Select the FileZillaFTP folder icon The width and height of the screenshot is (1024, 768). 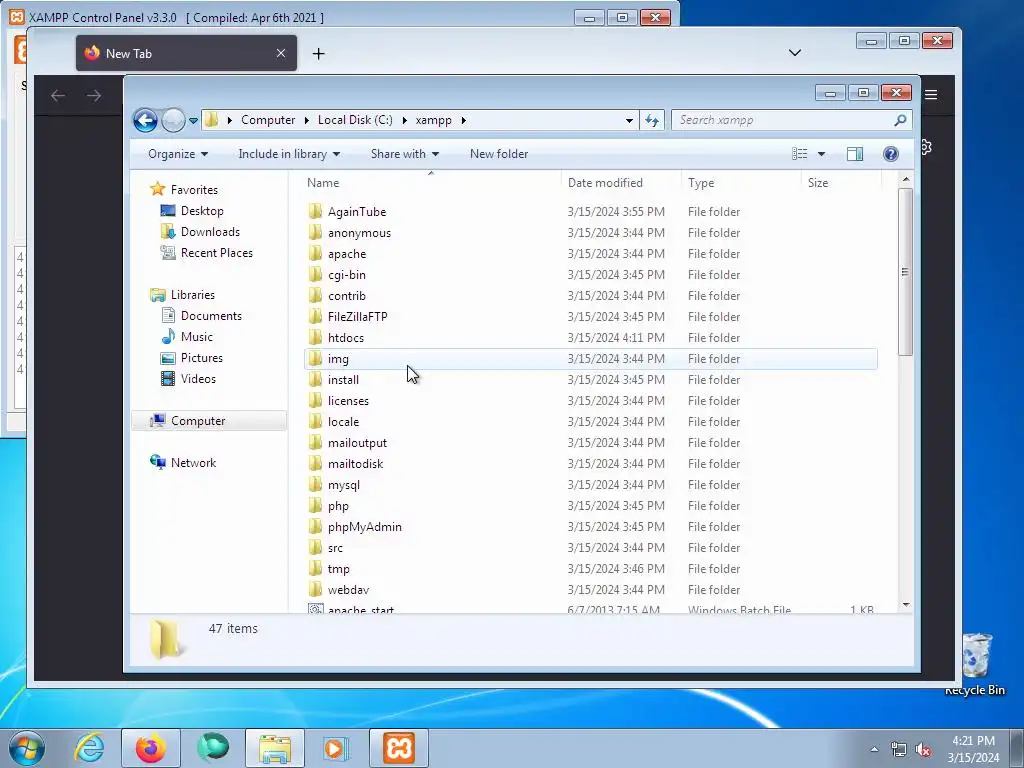(x=315, y=316)
